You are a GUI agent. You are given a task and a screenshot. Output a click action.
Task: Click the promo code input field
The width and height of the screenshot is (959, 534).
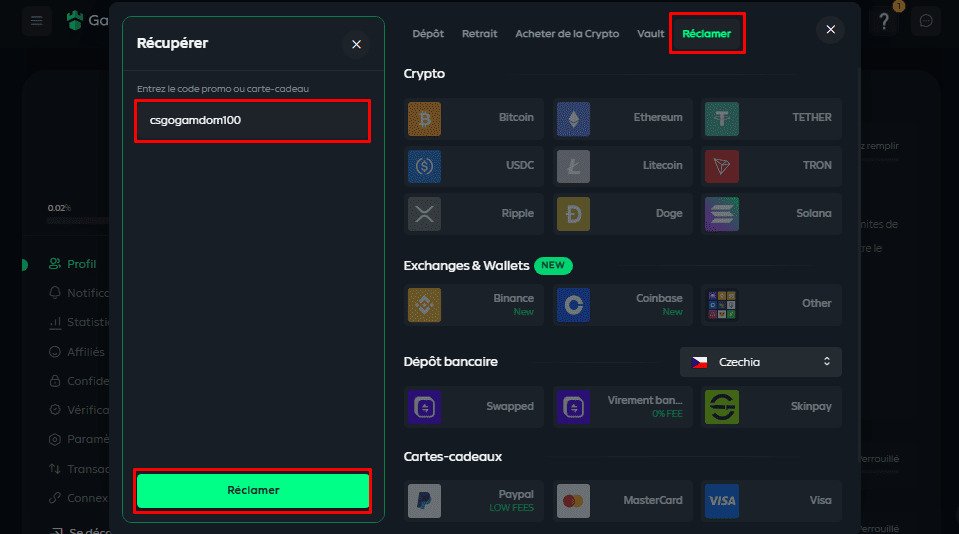252,121
